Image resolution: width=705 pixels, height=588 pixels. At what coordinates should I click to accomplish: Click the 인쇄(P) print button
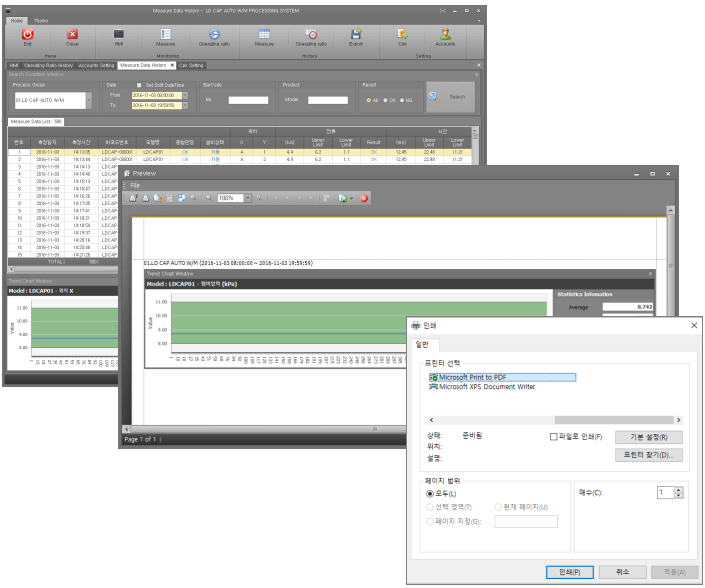[571, 571]
